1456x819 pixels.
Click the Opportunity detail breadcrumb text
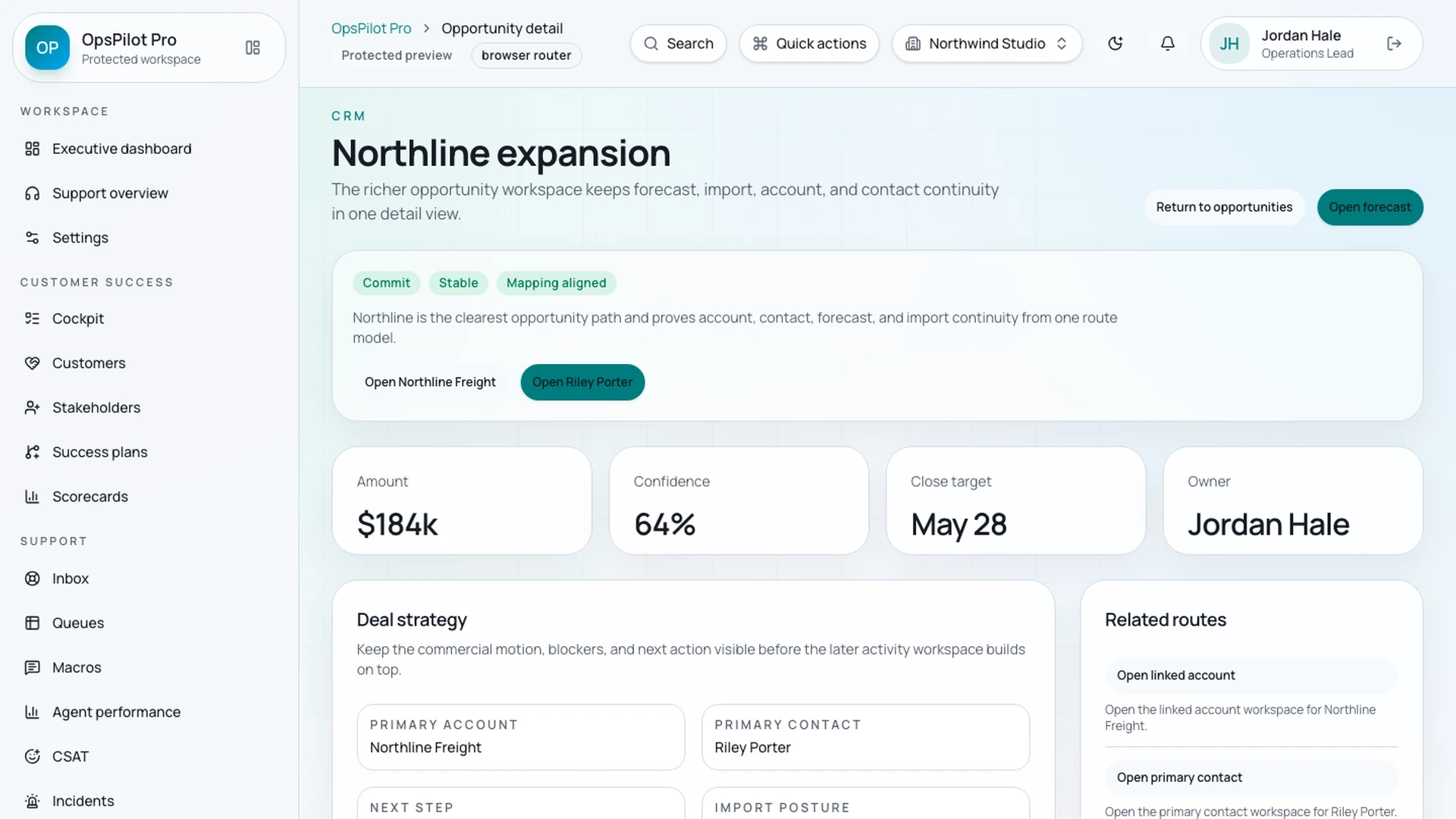[x=502, y=29]
